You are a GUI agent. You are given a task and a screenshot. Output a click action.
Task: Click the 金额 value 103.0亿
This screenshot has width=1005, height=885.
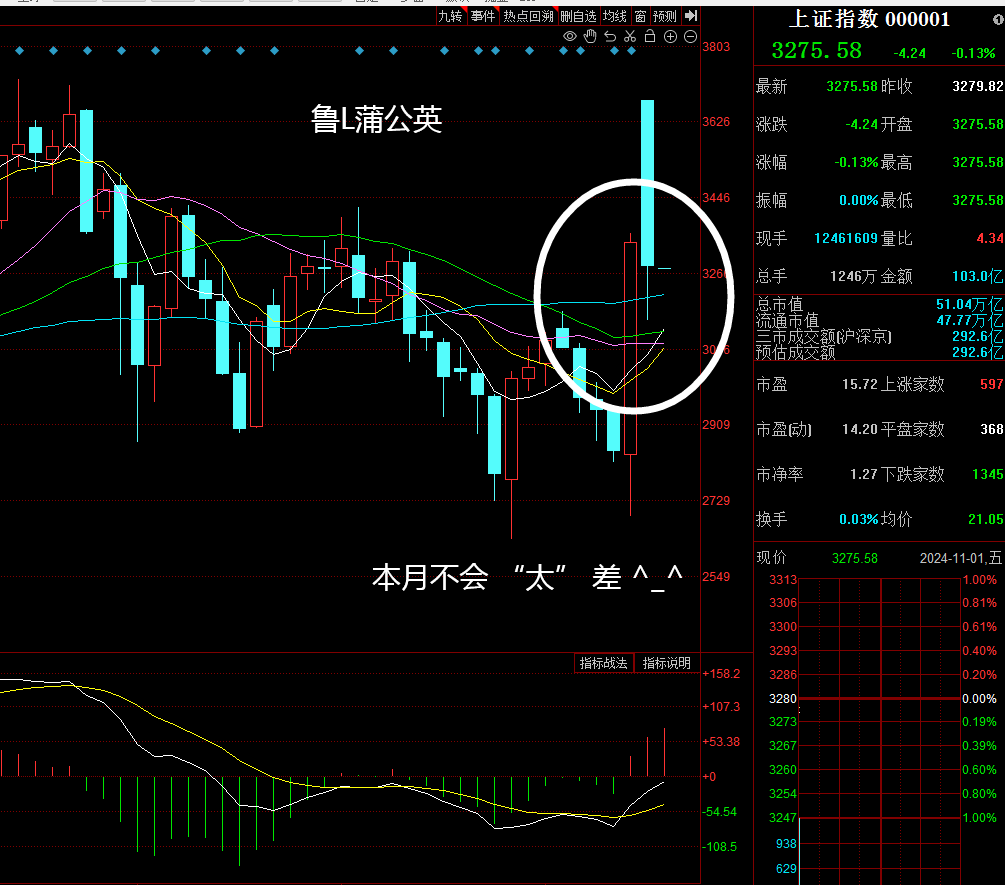[977, 276]
